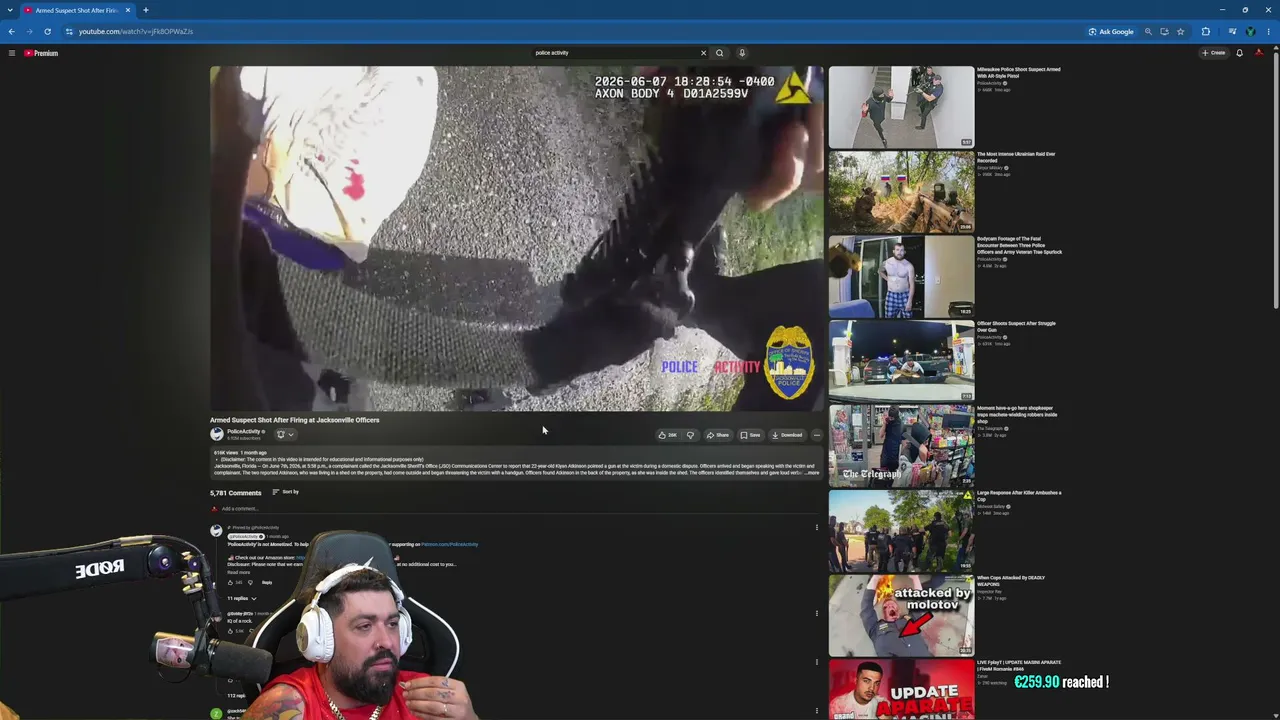Open the Create button in the YouTube header
This screenshot has height=720, width=1280.
coord(1214,53)
